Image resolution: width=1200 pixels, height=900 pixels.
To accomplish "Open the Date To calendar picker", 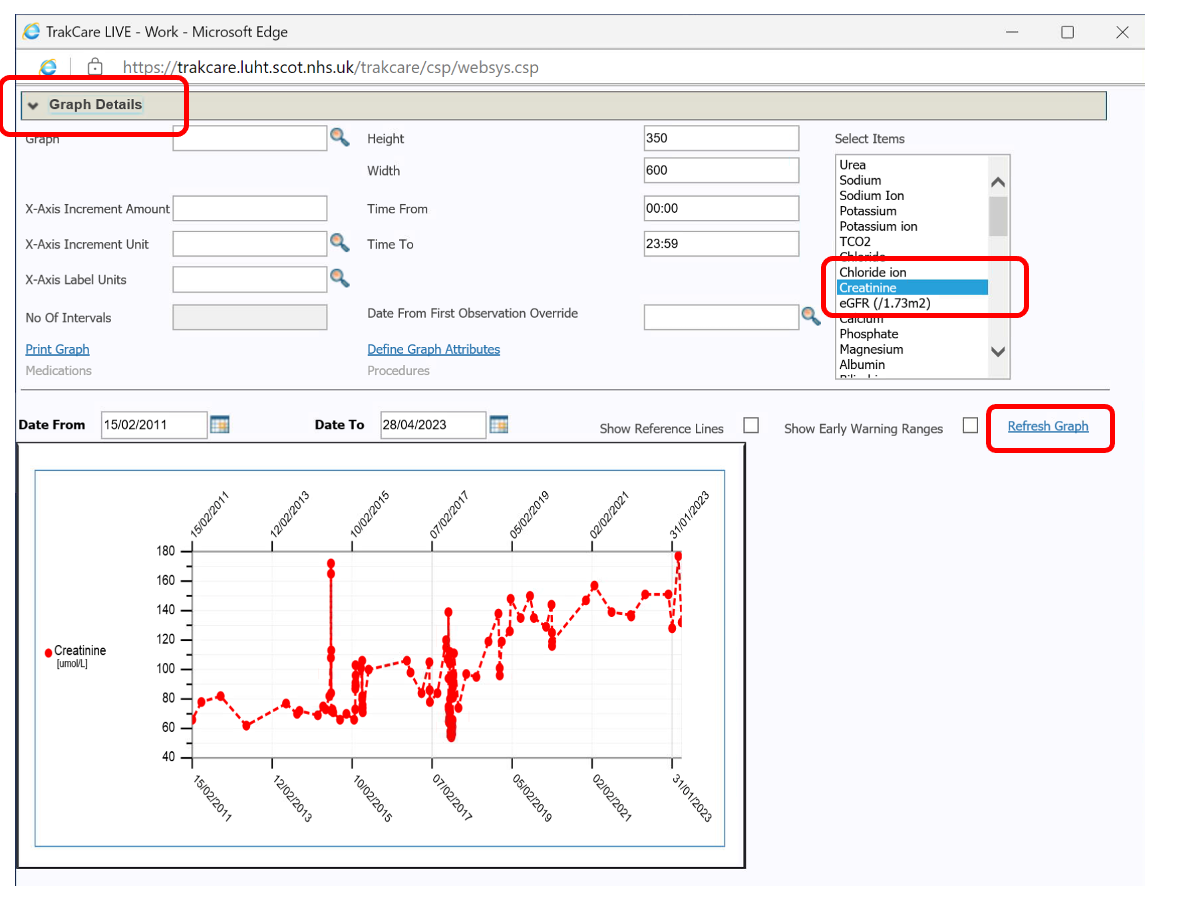I will [498, 425].
